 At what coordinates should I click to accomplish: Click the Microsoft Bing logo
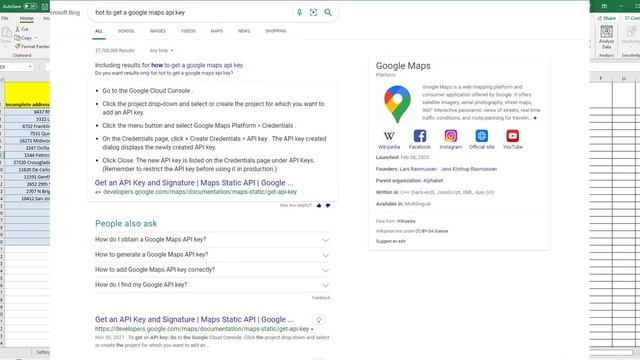65,13
